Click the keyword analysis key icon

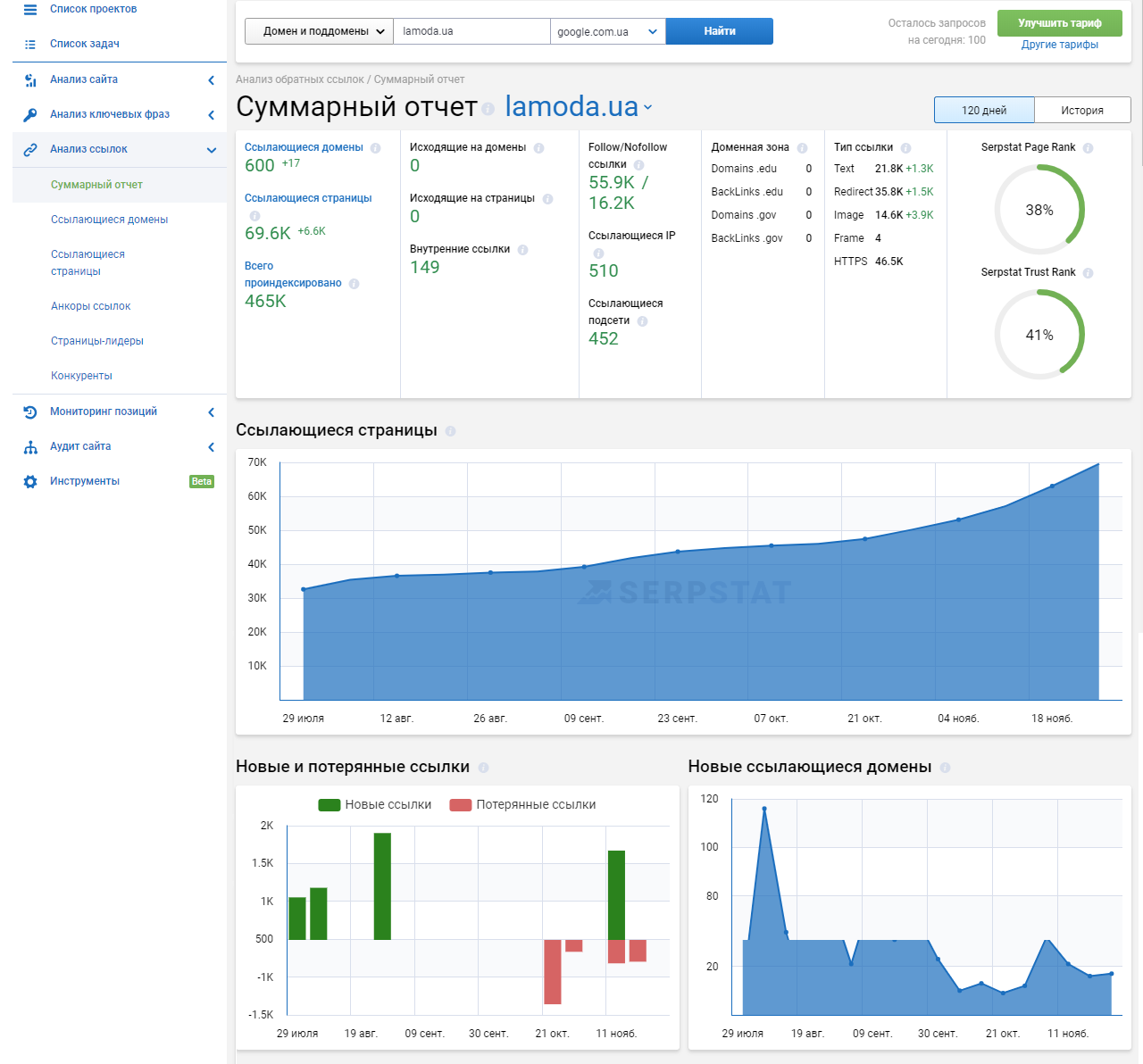tap(30, 114)
